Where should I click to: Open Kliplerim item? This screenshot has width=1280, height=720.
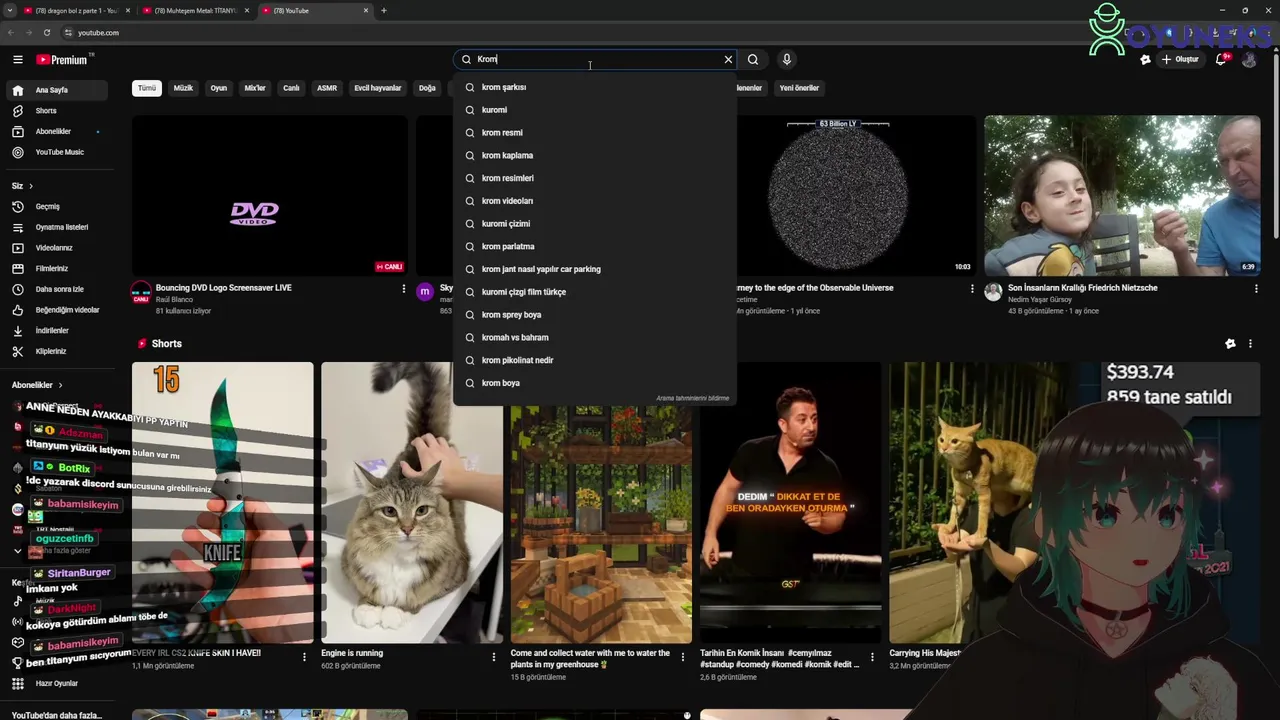pyautogui.click(x=56, y=351)
